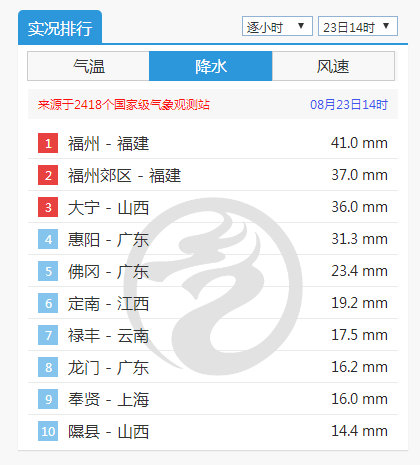420x465 pixels.
Task: Click the 41.0 mm precipitation value
Action: (x=359, y=143)
